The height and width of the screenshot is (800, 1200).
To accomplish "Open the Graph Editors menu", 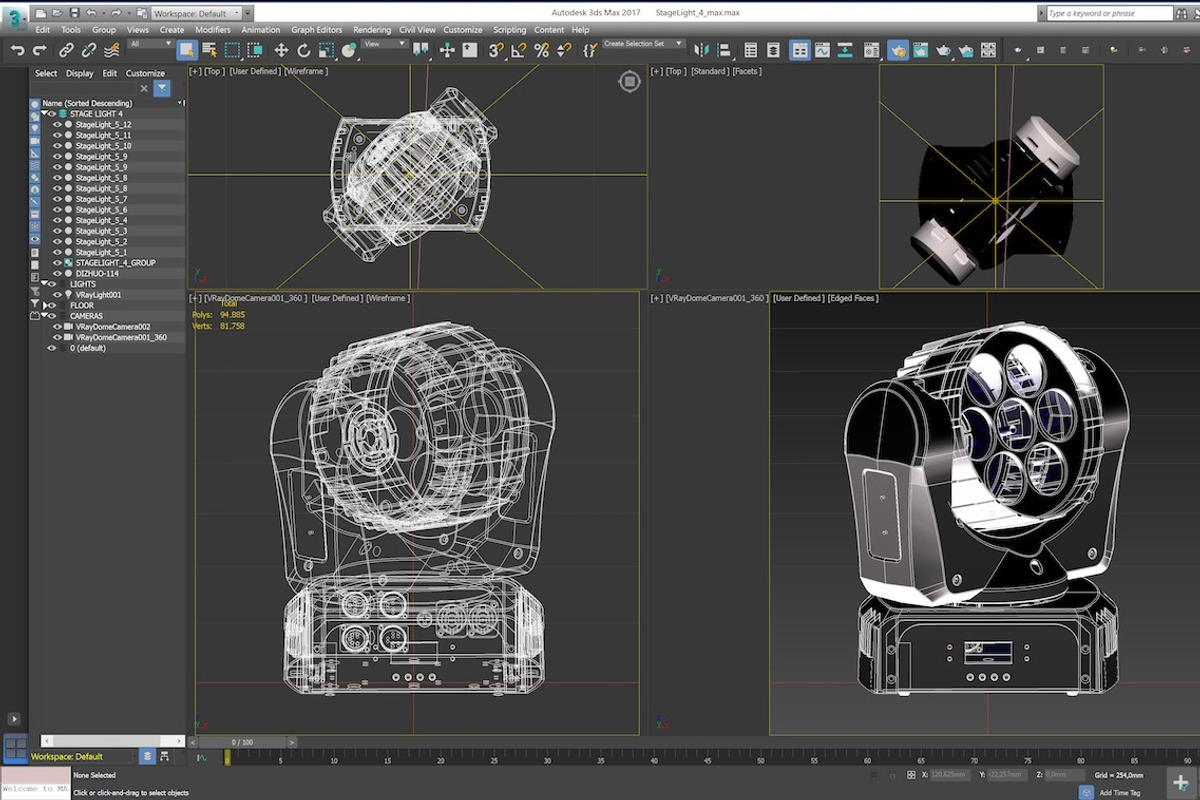I will tap(316, 30).
